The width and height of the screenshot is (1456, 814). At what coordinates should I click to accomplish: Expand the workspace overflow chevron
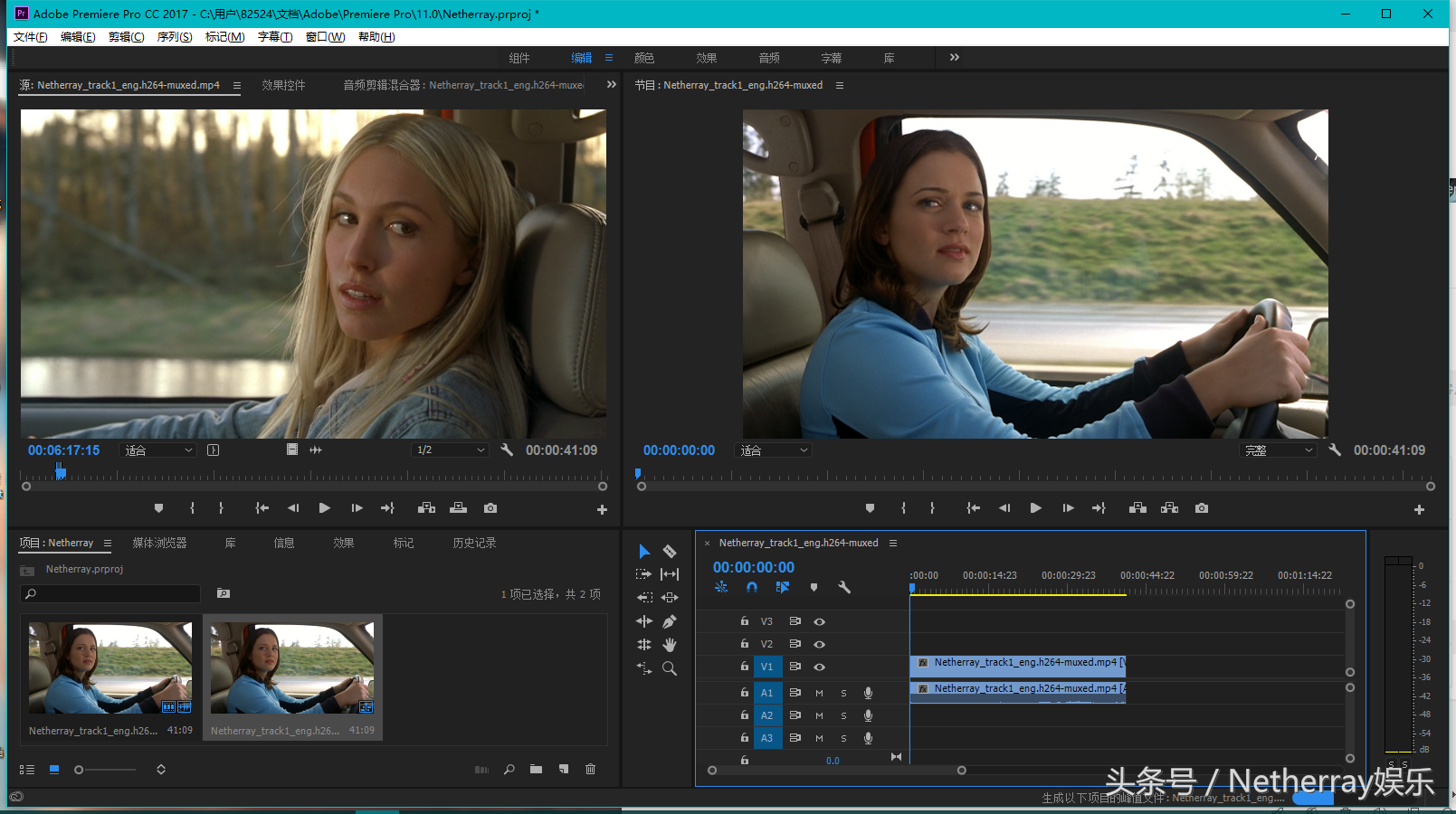tap(954, 57)
